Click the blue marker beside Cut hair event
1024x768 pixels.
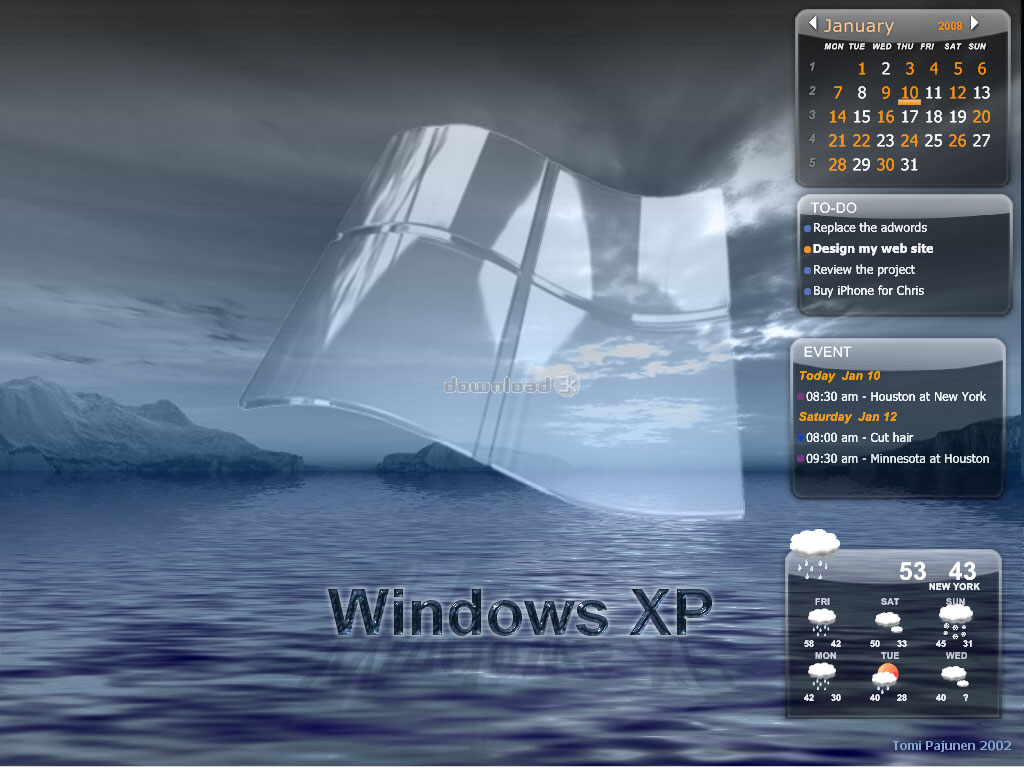pyautogui.click(x=801, y=438)
